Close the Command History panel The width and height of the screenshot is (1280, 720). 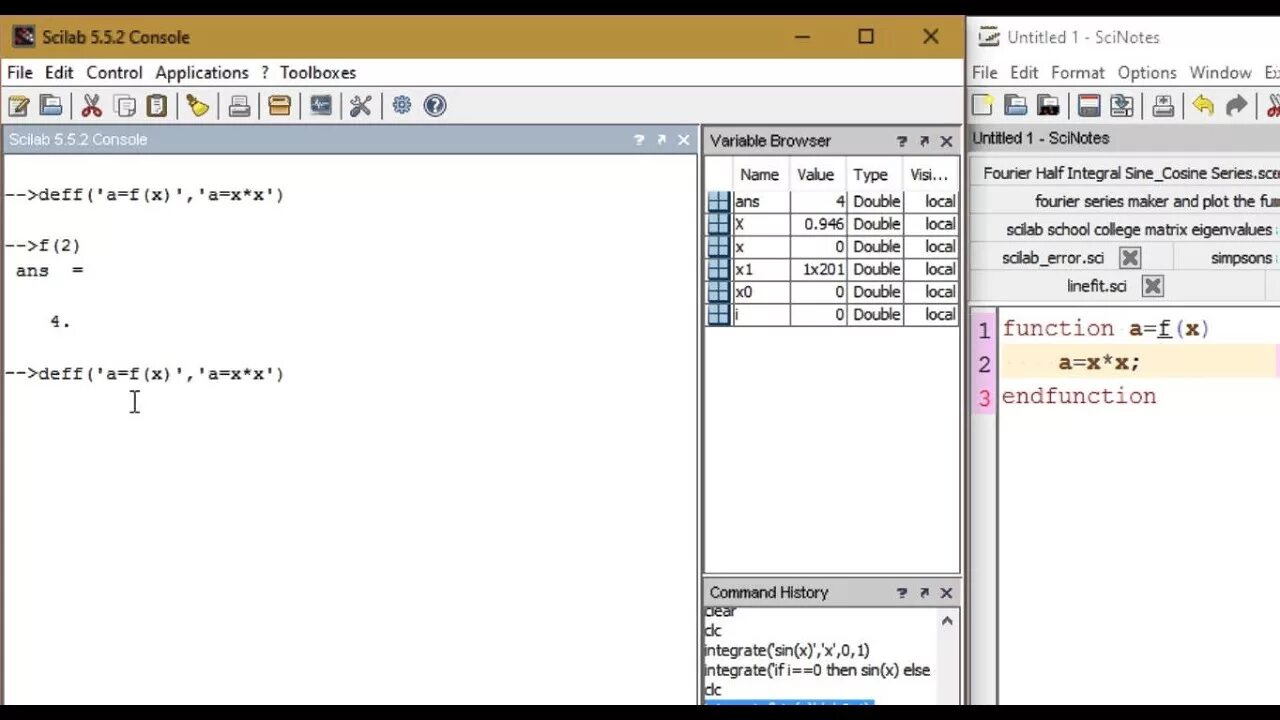click(947, 593)
